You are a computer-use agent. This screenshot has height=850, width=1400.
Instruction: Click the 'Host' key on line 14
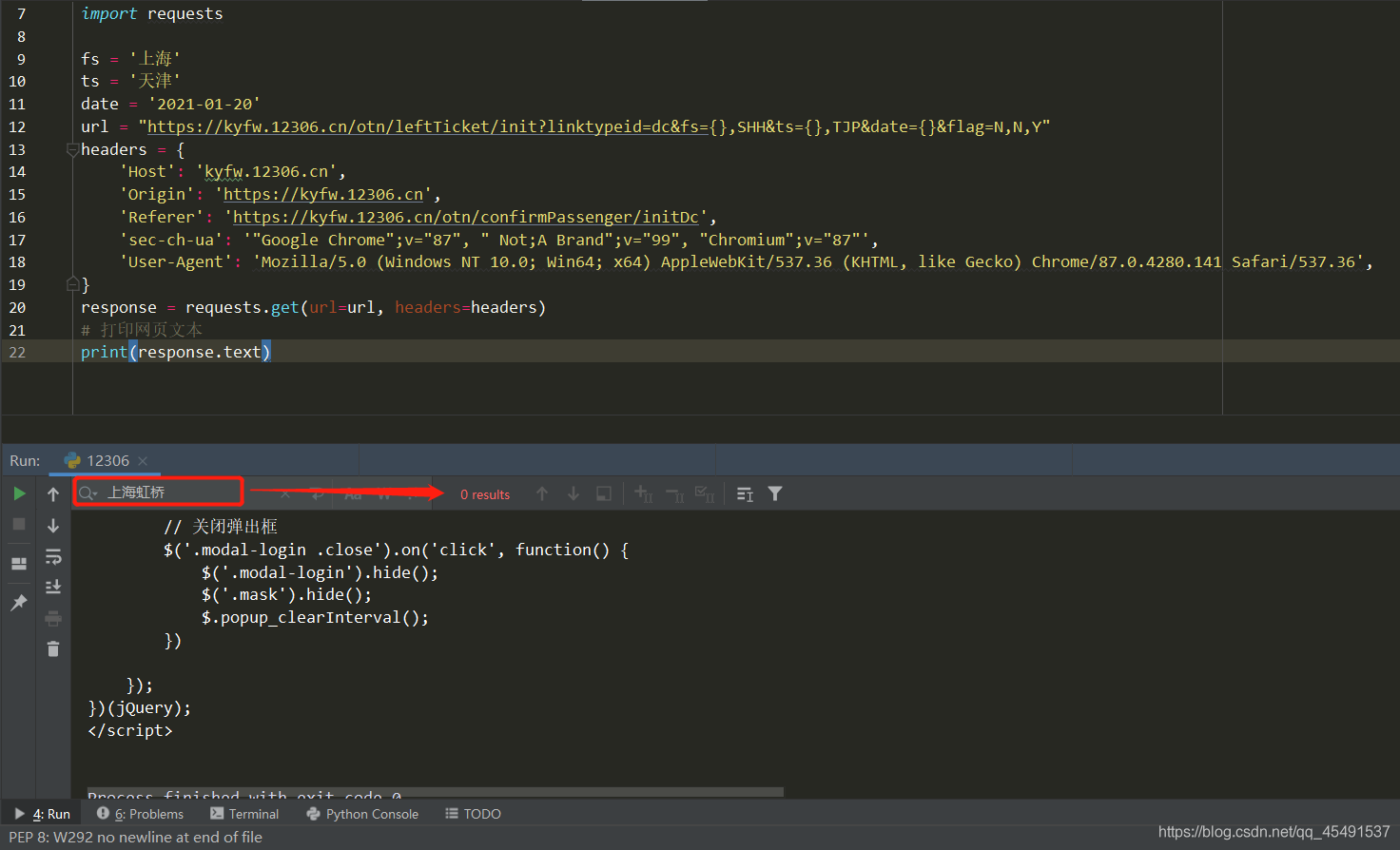[x=147, y=171]
